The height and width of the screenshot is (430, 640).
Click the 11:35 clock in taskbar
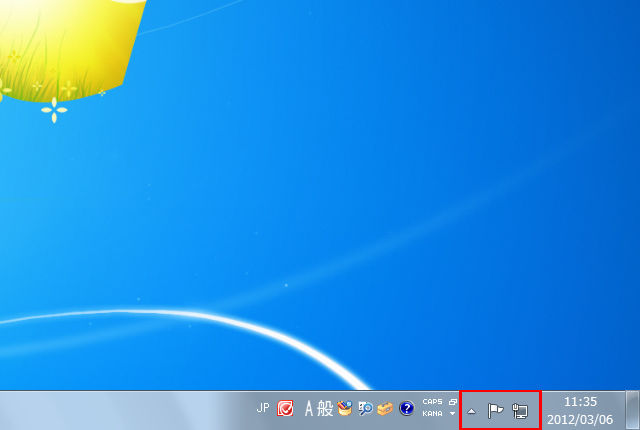580,402
